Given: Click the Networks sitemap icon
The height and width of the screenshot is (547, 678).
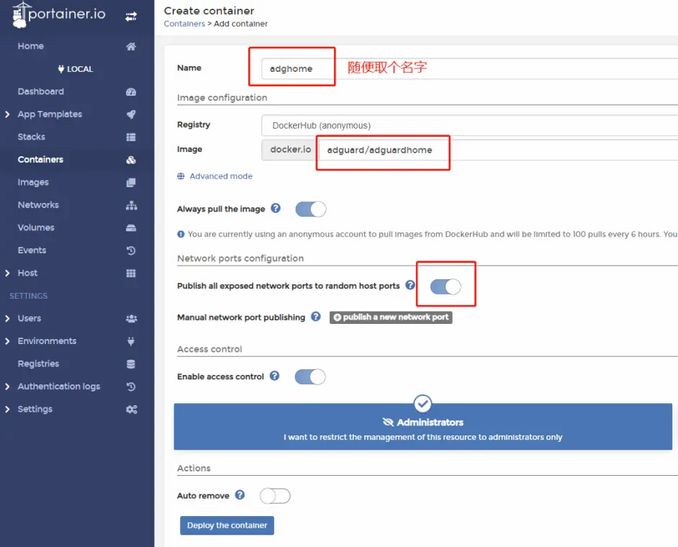Looking at the screenshot, I should (131, 205).
